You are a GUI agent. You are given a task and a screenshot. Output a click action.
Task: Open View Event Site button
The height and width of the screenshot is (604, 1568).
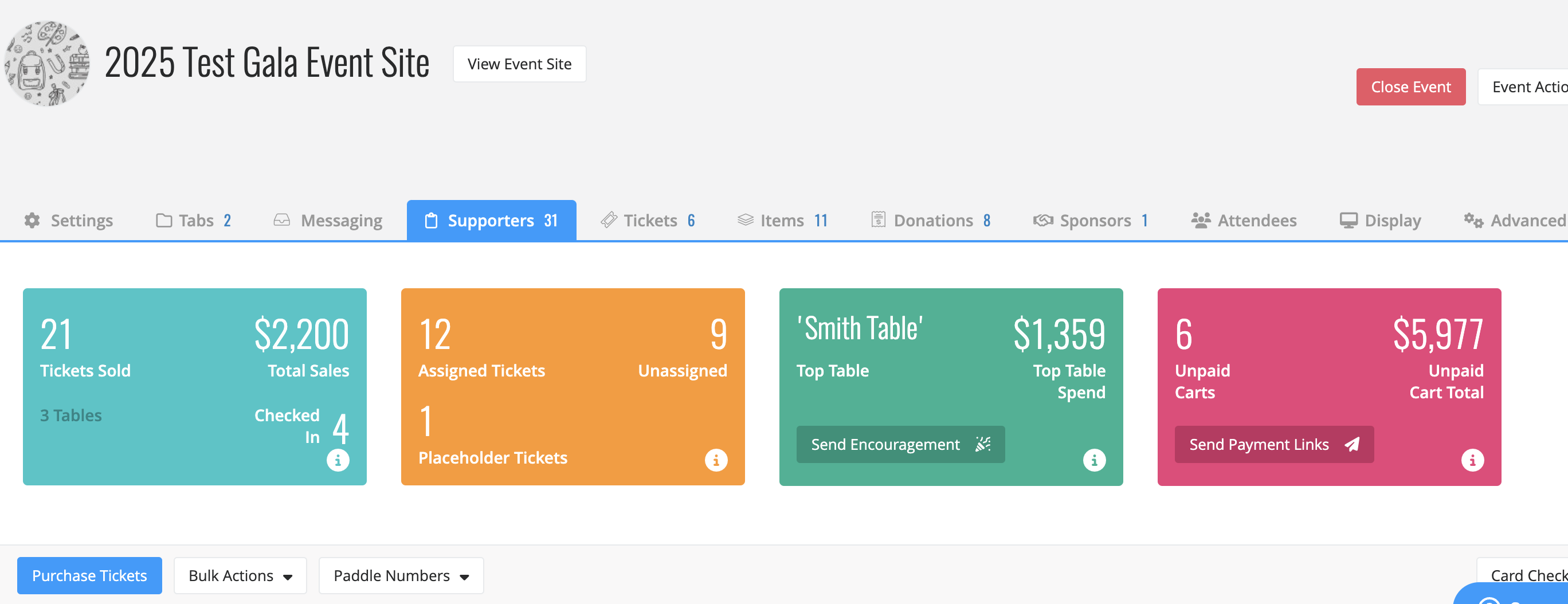point(519,64)
